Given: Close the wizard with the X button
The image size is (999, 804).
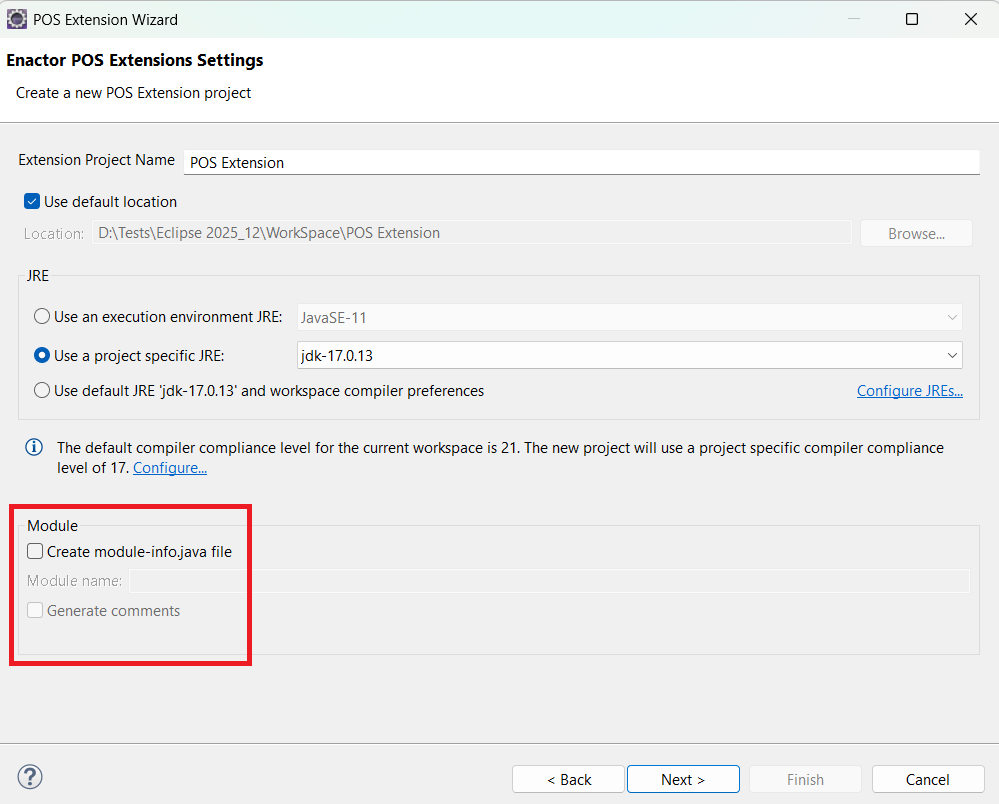Looking at the screenshot, I should 970,19.
